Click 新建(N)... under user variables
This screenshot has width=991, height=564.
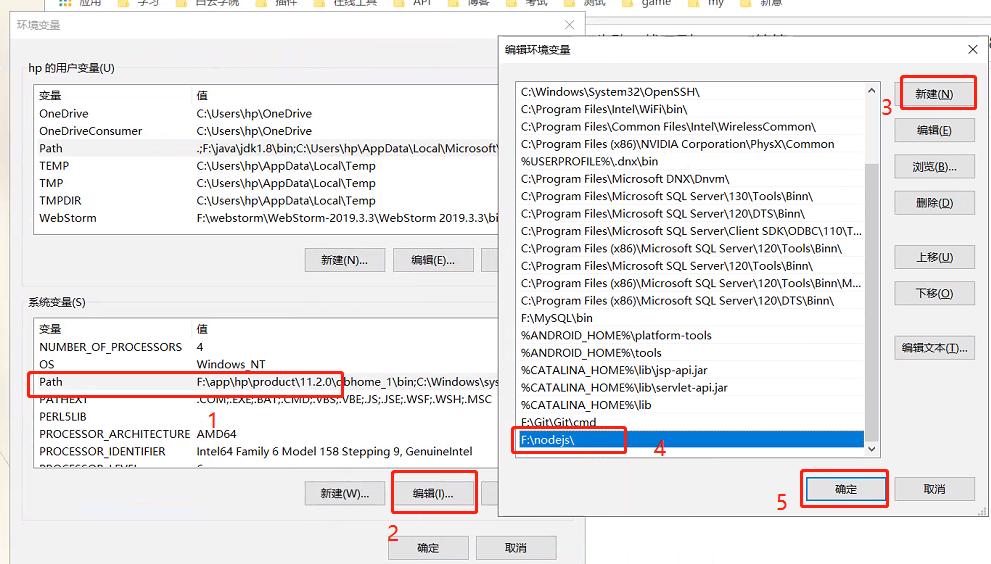pos(344,260)
